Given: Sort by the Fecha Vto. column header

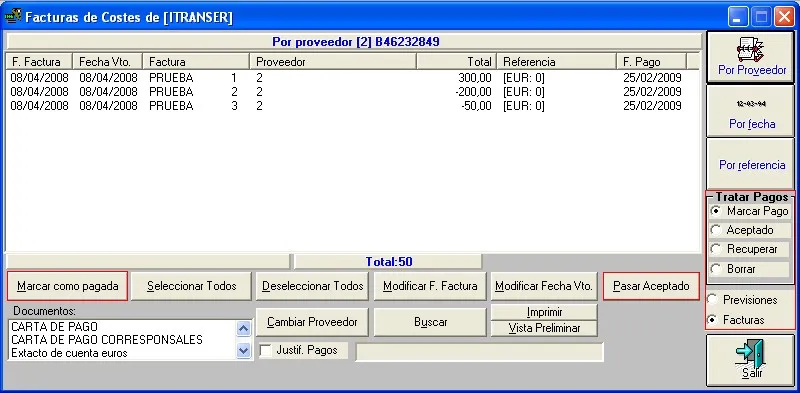Looking at the screenshot, I should 108,62.
